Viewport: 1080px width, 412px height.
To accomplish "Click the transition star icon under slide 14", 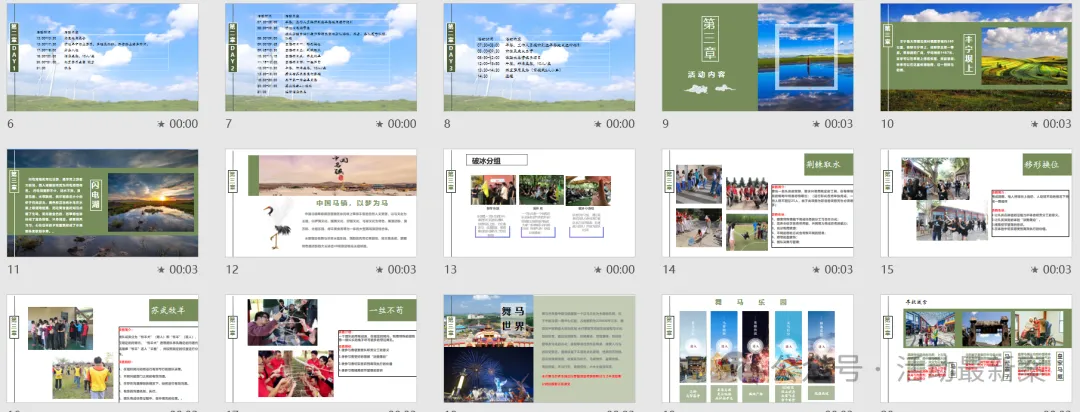I will (x=816, y=269).
